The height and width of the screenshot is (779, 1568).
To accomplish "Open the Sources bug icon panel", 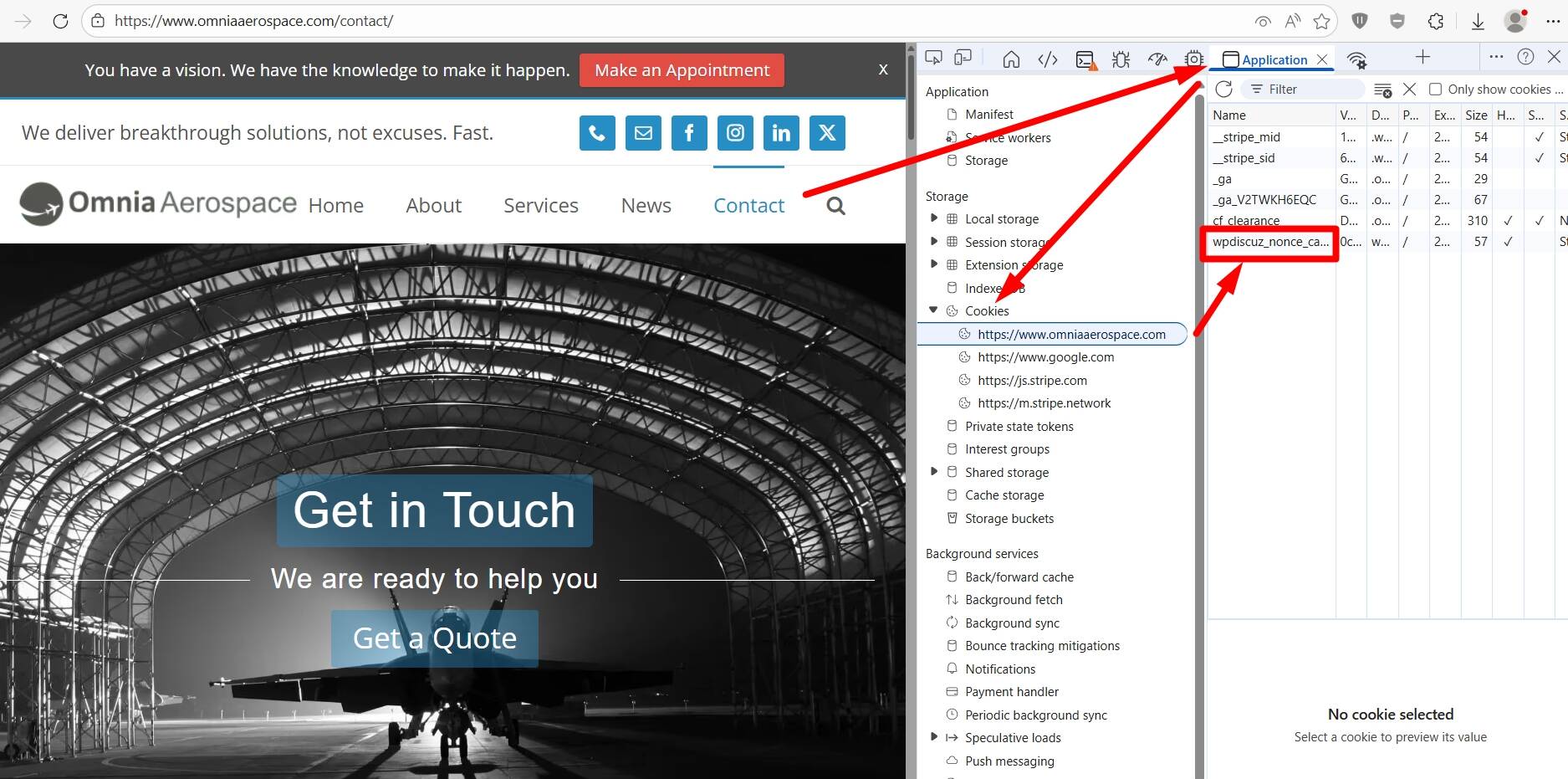I will point(1121,59).
